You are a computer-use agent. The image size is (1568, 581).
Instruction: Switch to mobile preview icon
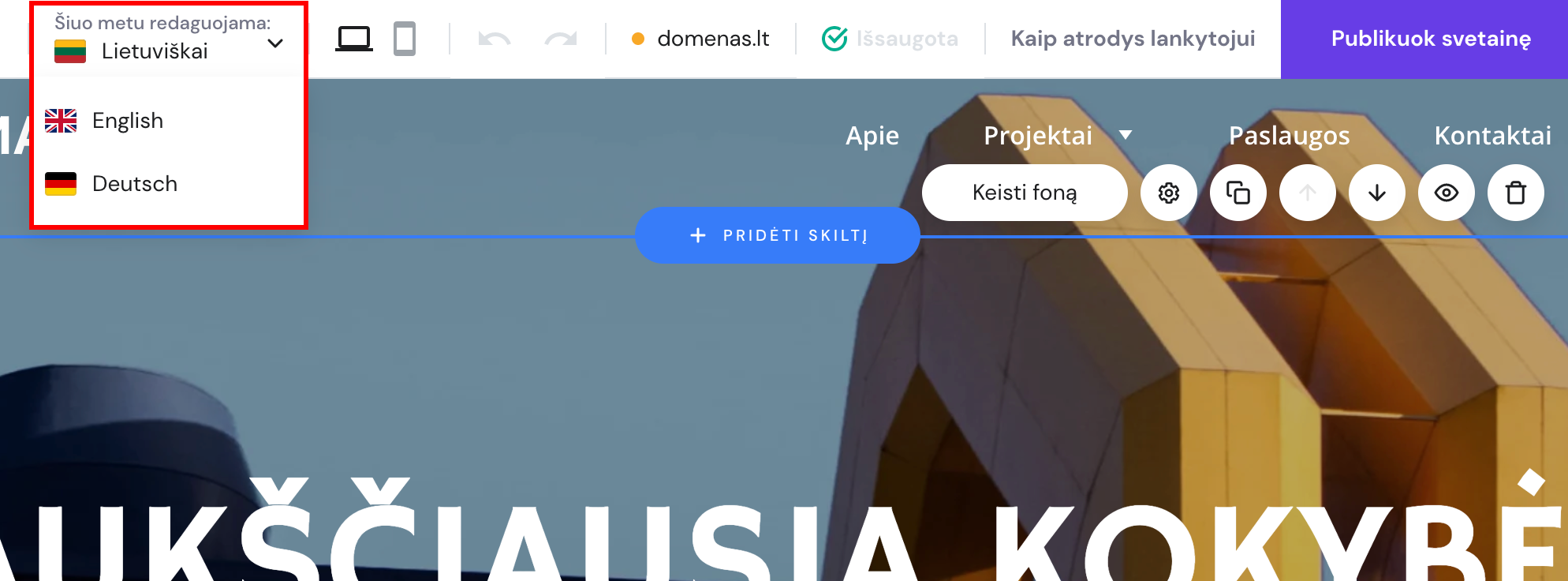[x=405, y=39]
